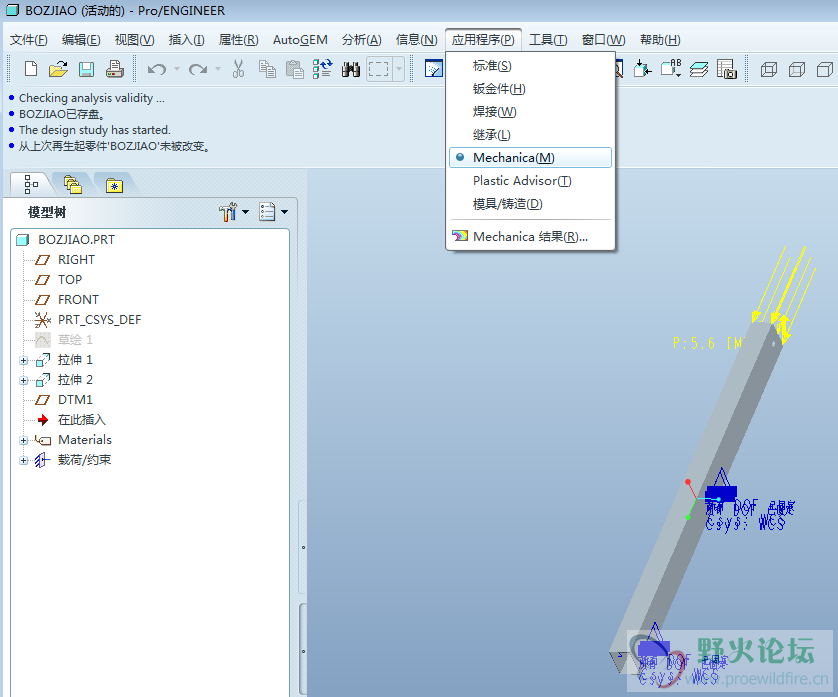
Task: Open the 插入(I) menu
Action: click(187, 40)
